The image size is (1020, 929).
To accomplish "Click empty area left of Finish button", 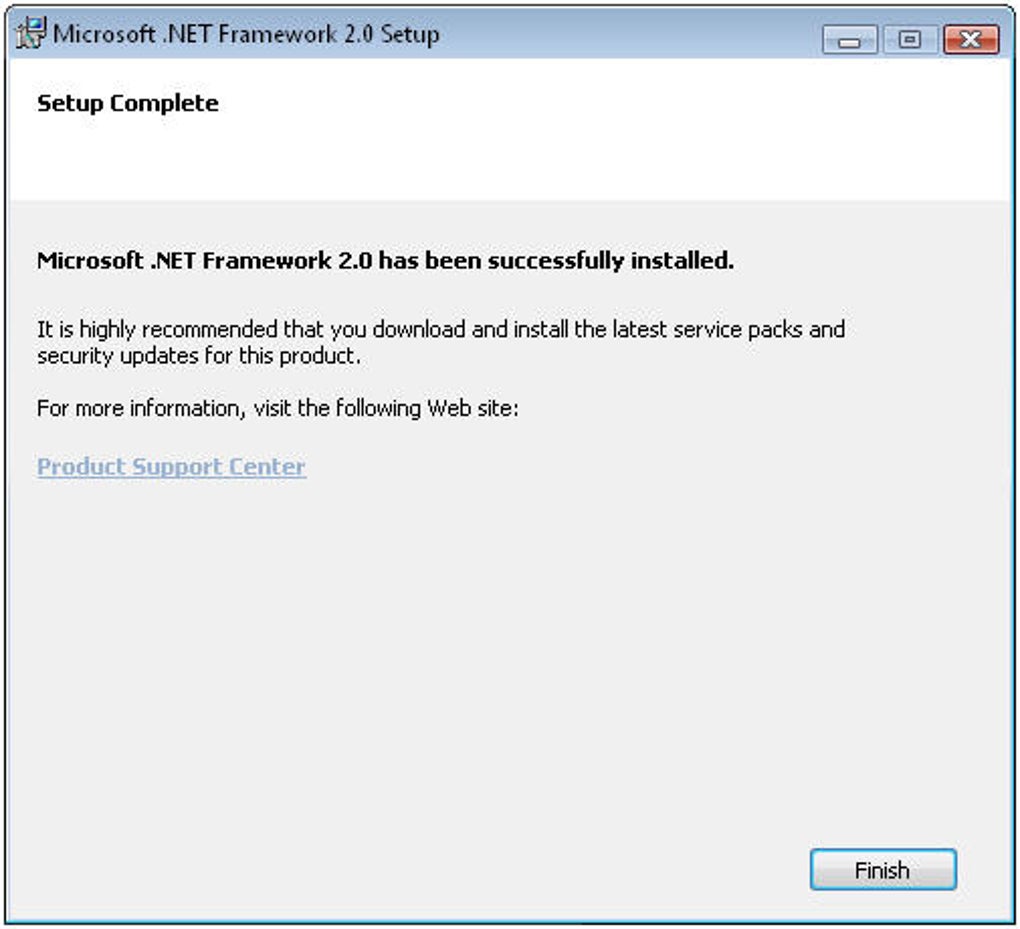I will pyautogui.click(x=500, y=870).
